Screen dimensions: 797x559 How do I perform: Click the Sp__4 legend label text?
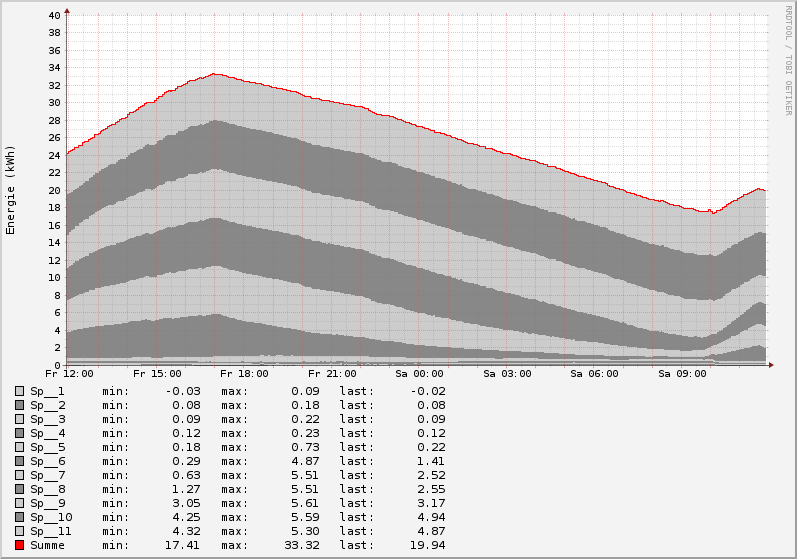pos(47,433)
